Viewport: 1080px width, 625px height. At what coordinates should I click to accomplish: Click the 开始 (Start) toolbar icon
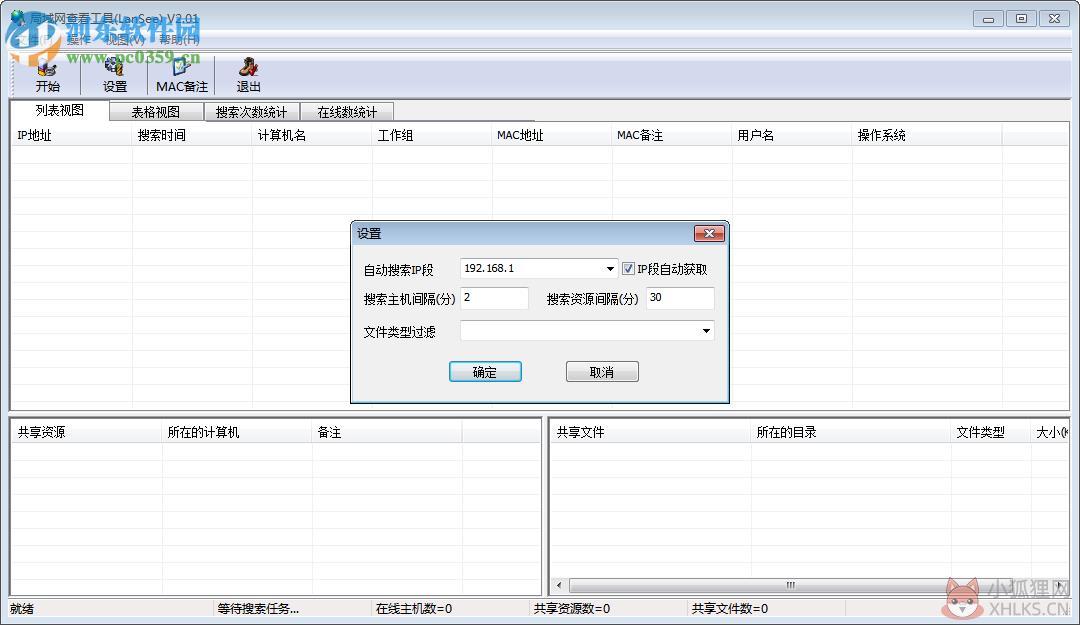(48, 76)
